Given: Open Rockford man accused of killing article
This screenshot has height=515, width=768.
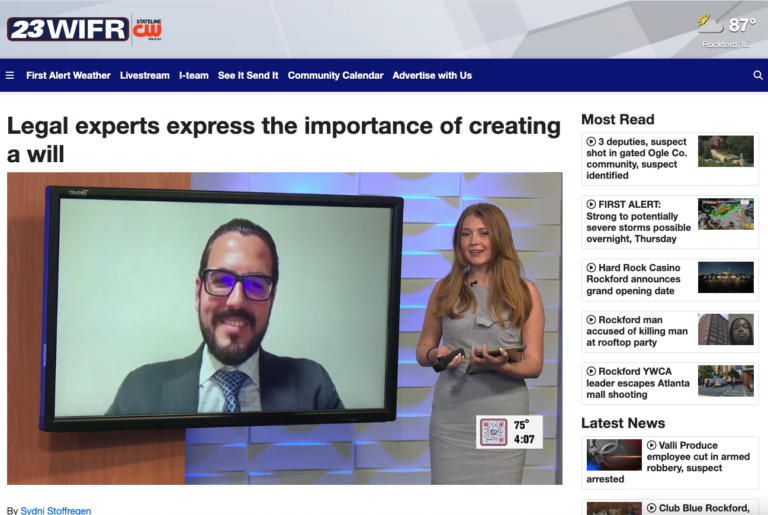Looking at the screenshot, I should (635, 330).
